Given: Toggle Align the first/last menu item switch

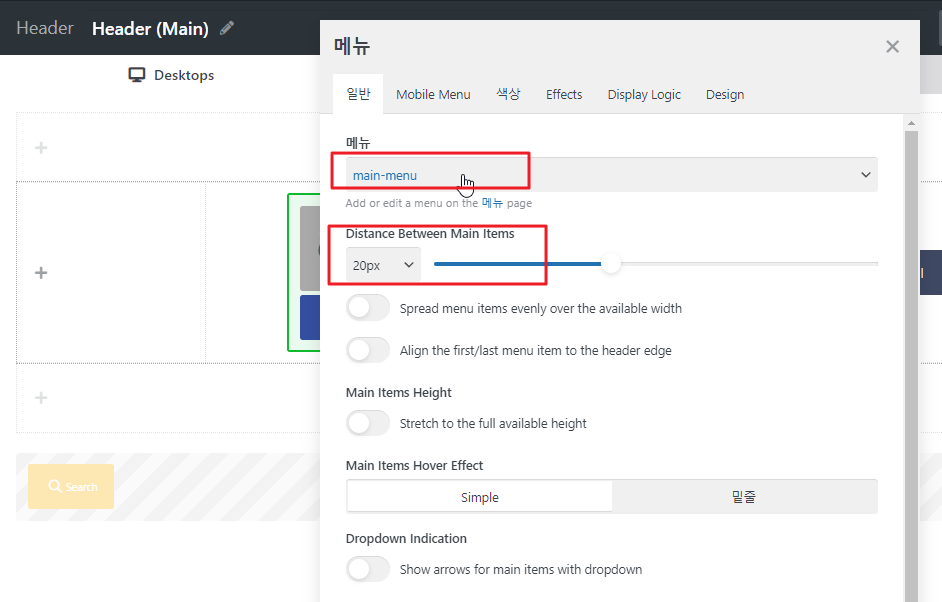Looking at the screenshot, I should [368, 350].
